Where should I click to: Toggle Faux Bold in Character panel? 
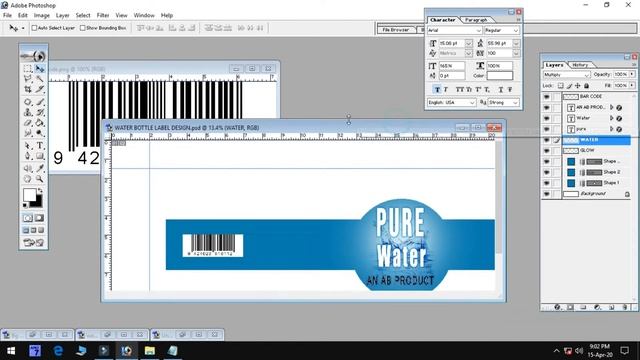(x=437, y=89)
